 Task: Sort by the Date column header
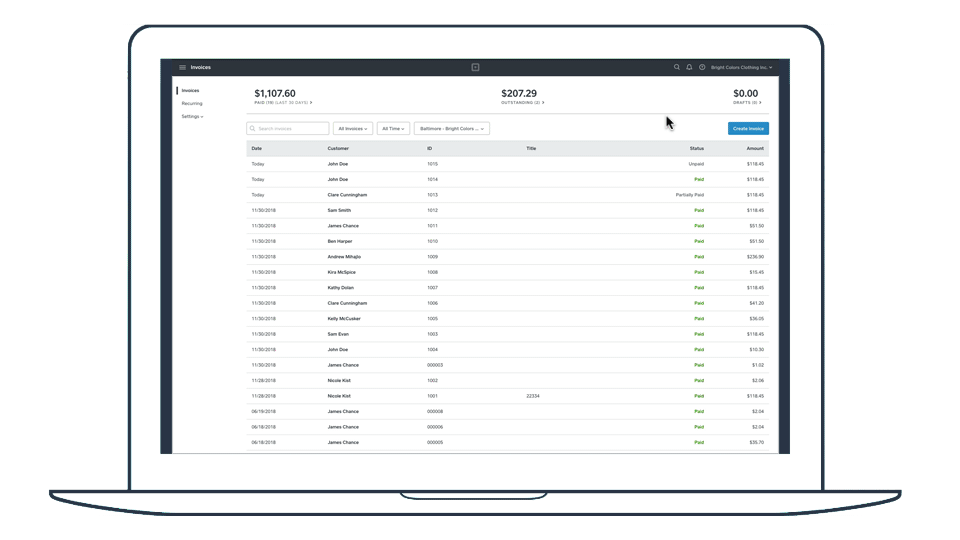257,148
